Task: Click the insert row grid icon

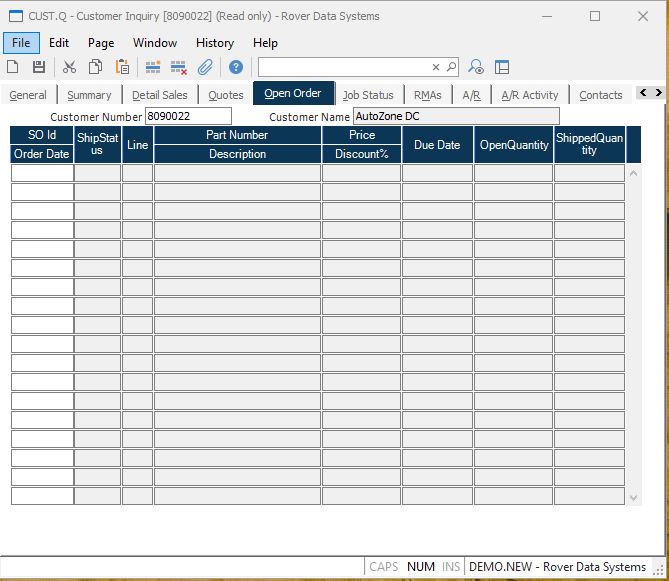Action: click(153, 67)
